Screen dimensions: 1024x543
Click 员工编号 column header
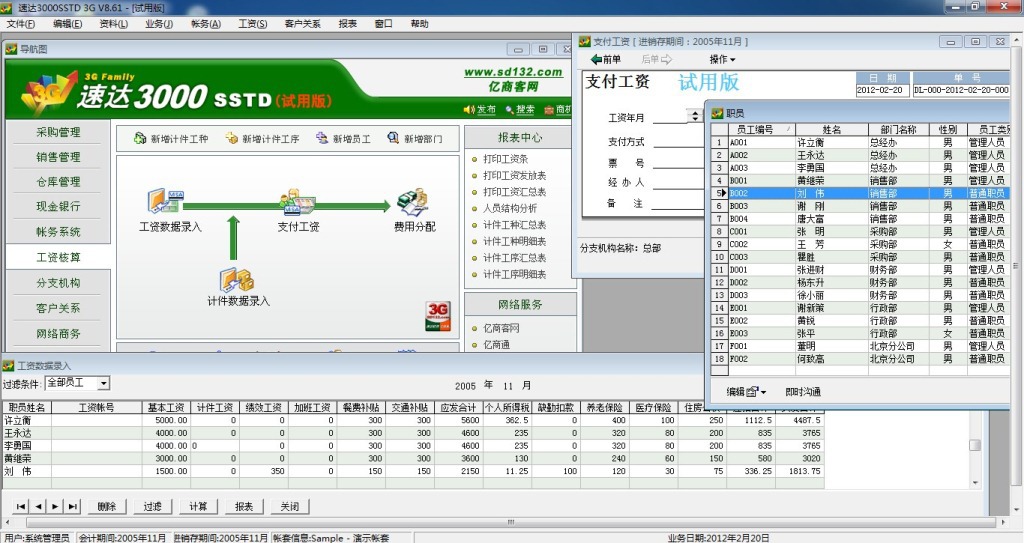tap(761, 129)
